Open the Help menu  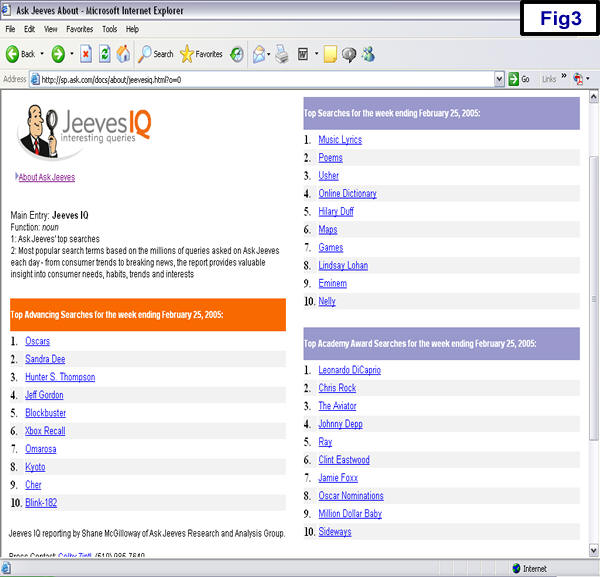coord(132,29)
